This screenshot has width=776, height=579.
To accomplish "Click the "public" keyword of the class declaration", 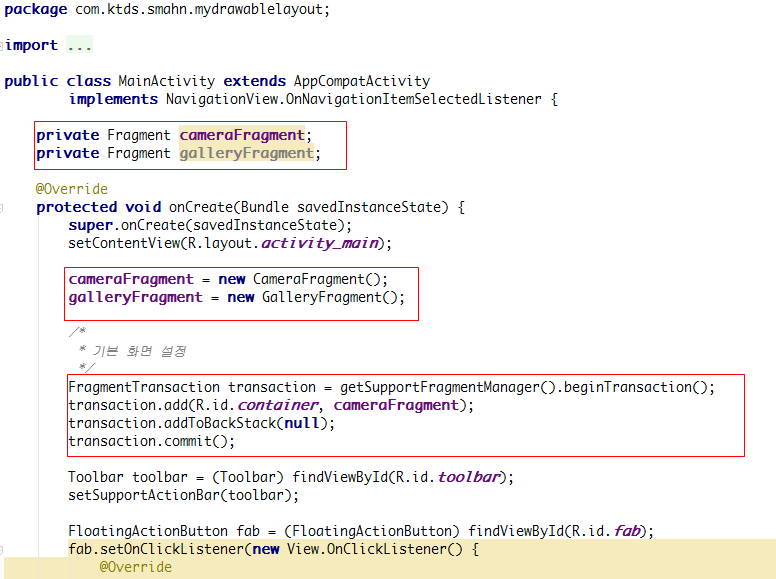I will [x=31, y=81].
